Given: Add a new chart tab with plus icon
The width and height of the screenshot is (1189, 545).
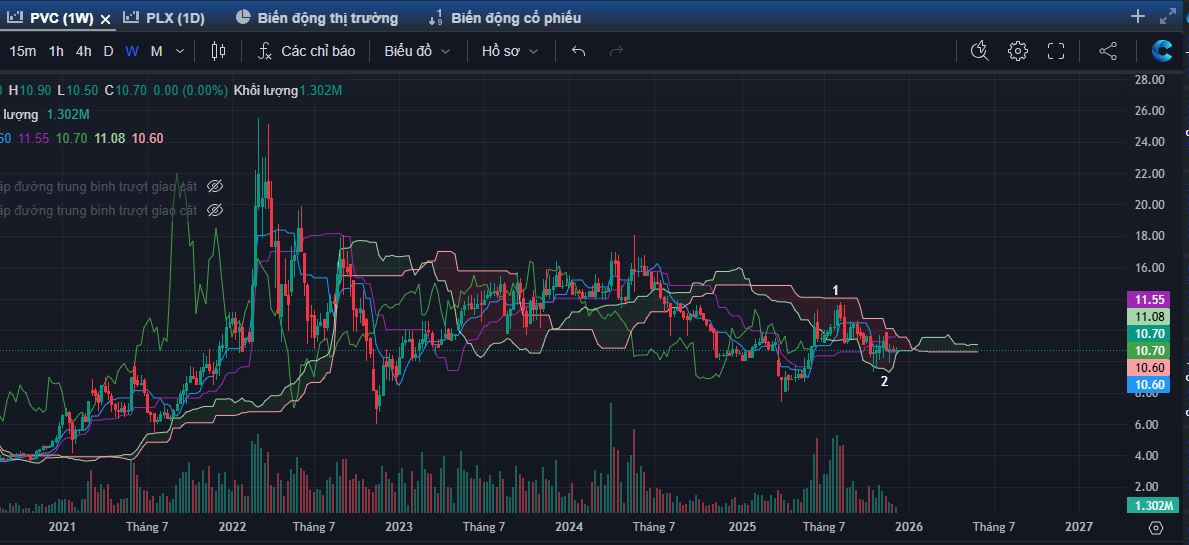Looking at the screenshot, I should 1137,16.
